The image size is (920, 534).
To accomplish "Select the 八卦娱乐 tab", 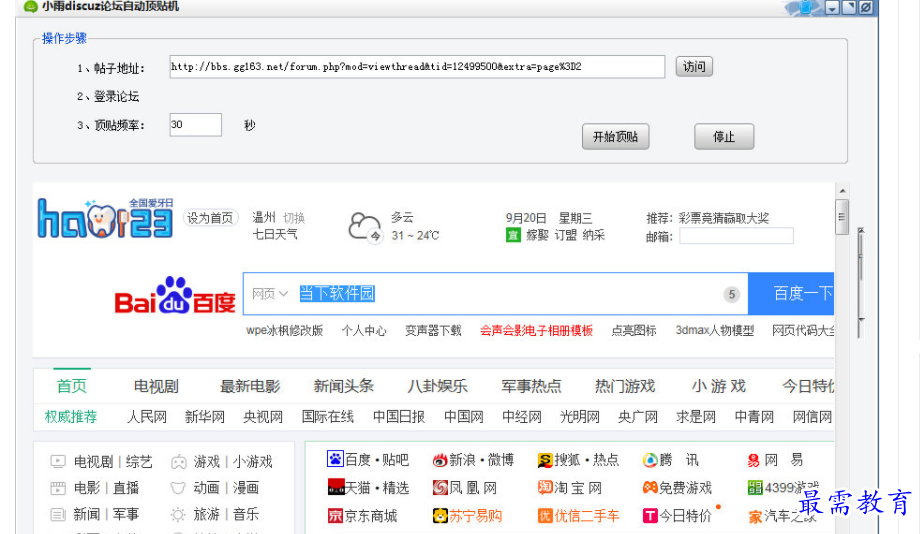I will (438, 386).
